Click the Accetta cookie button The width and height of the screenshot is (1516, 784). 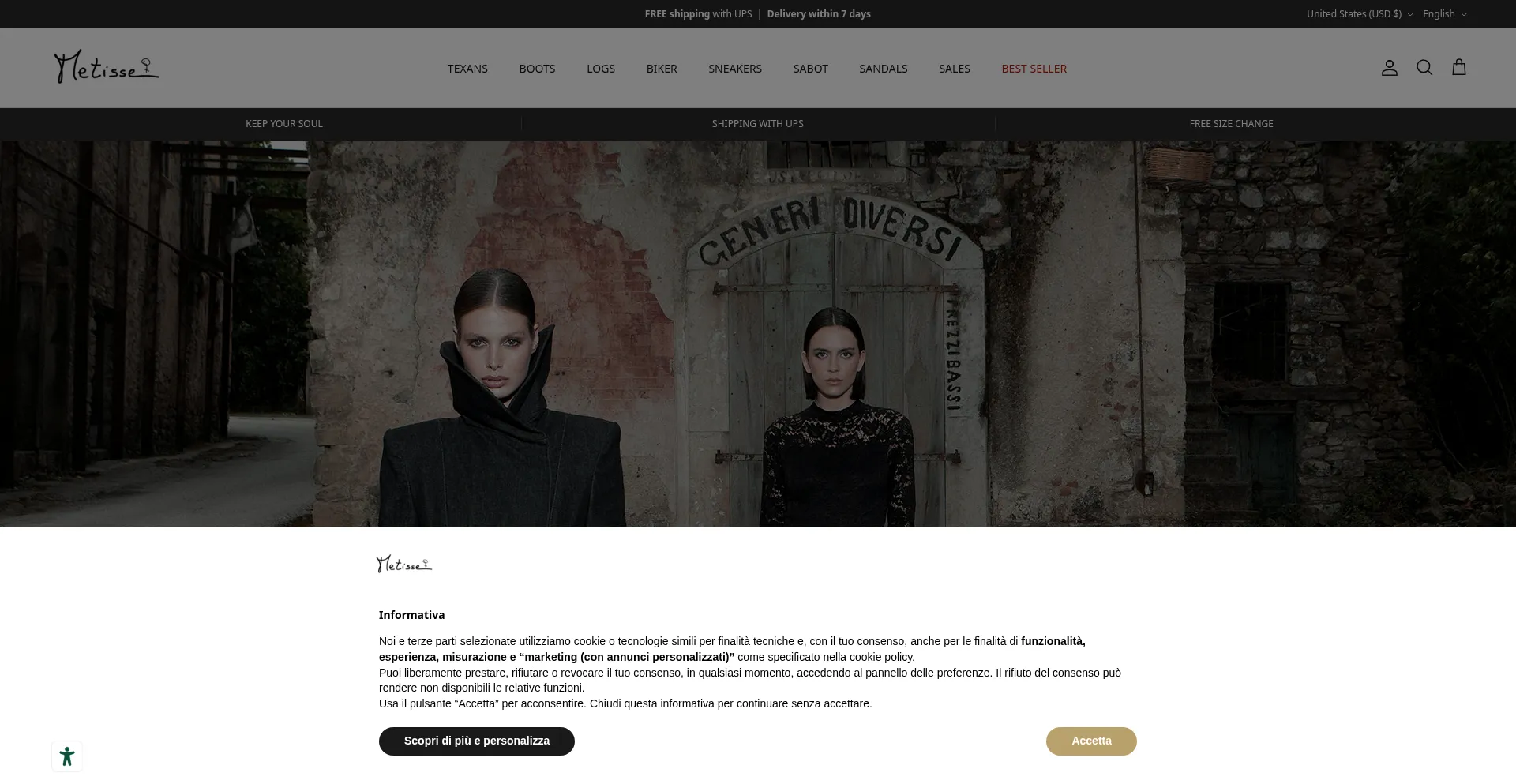pos(1091,741)
